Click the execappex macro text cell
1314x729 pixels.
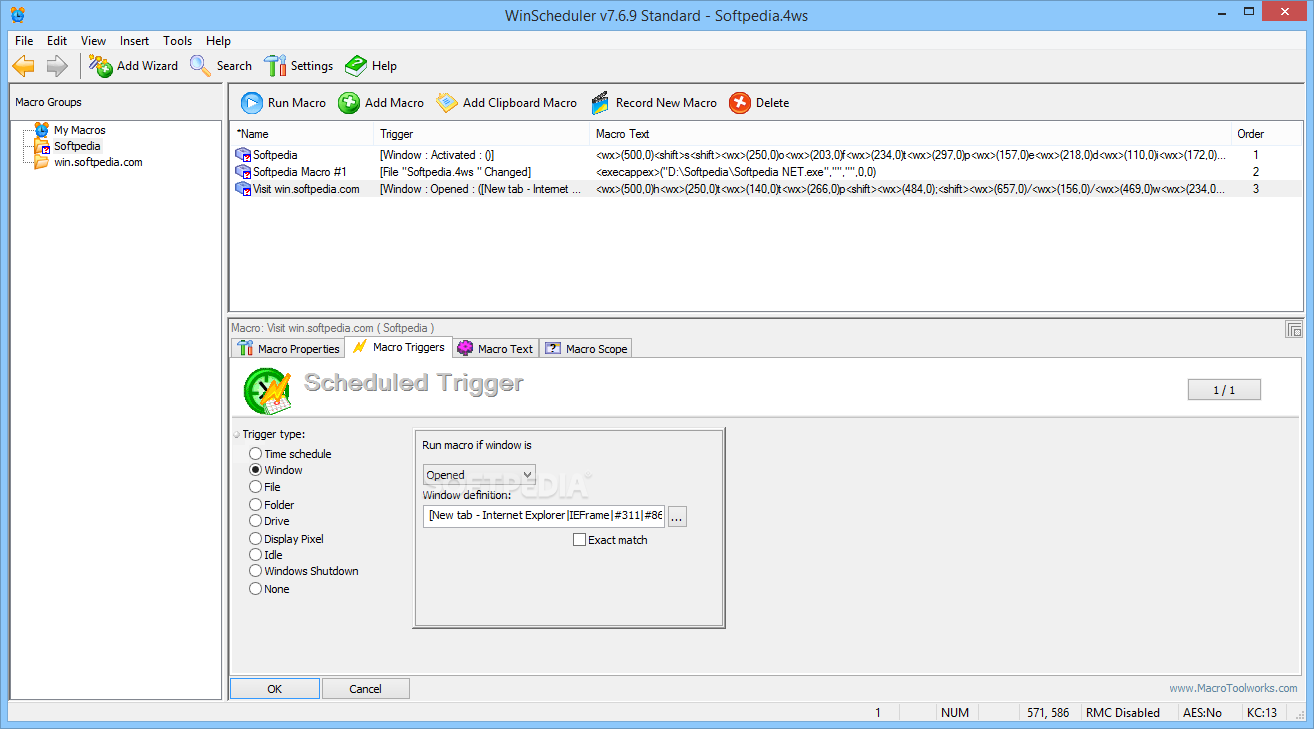(x=736, y=172)
